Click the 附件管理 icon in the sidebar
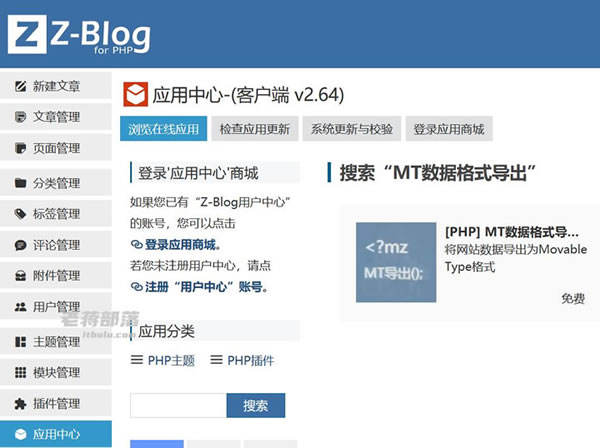600x448 pixels. (20, 275)
